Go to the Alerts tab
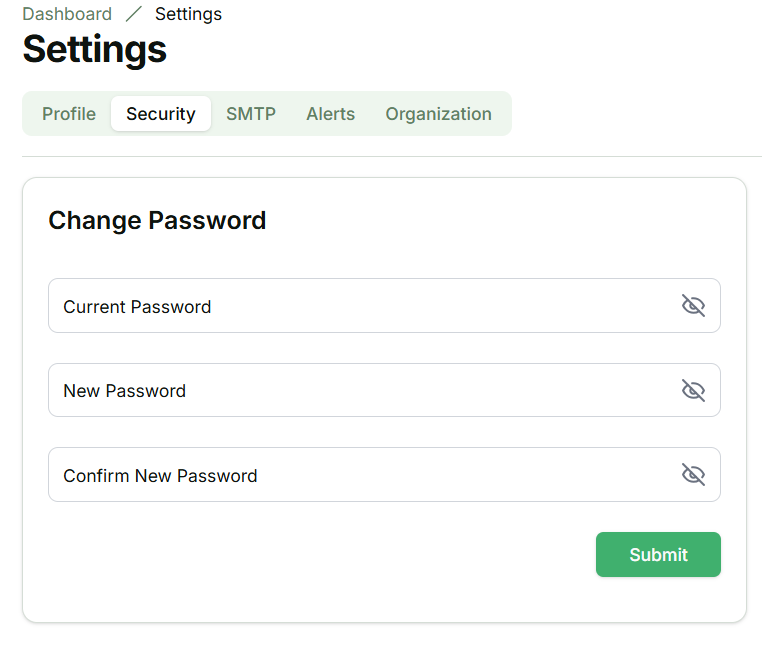The width and height of the screenshot is (762, 653). pyautogui.click(x=330, y=114)
